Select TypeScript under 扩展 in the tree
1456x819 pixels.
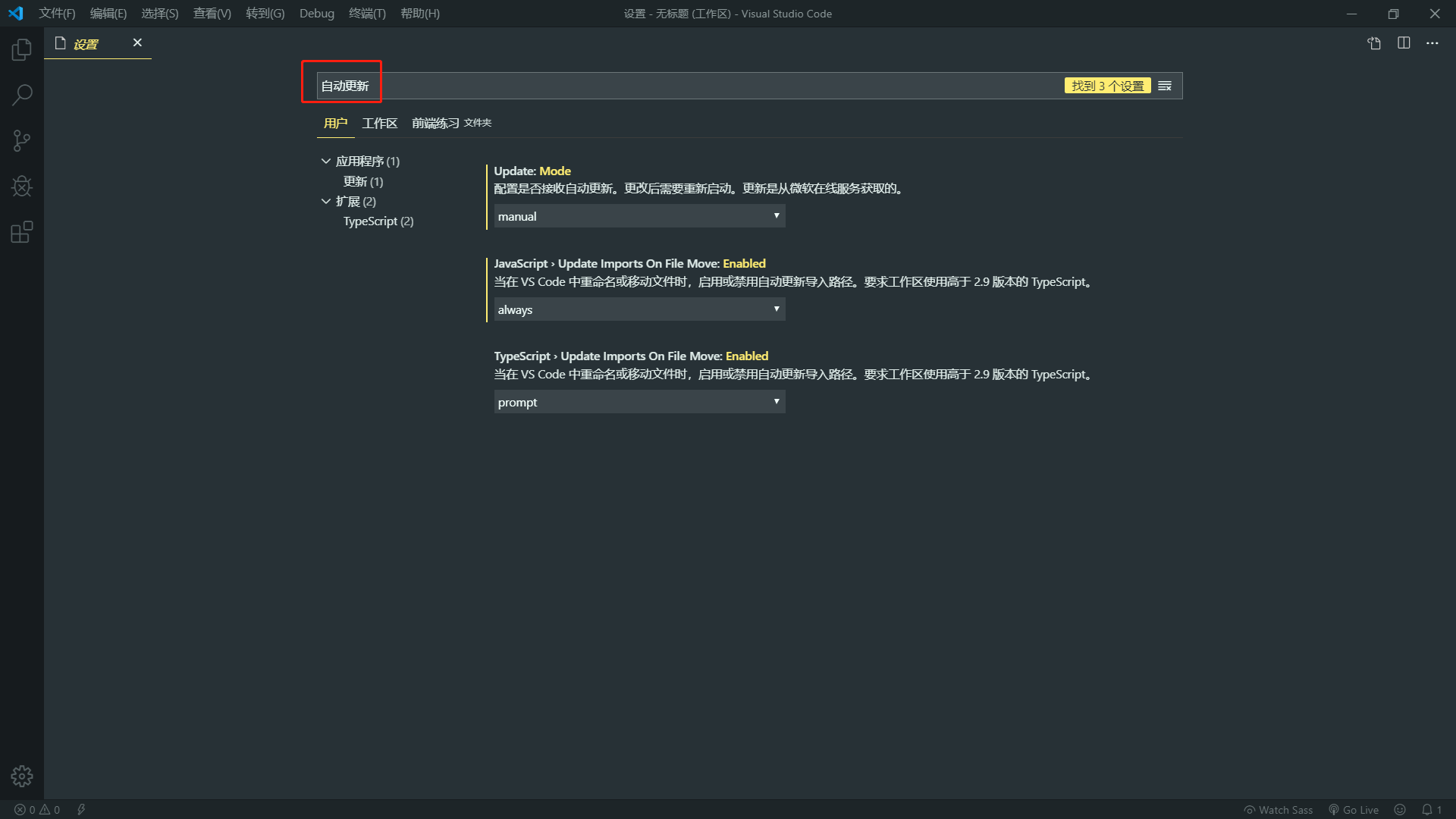click(378, 221)
